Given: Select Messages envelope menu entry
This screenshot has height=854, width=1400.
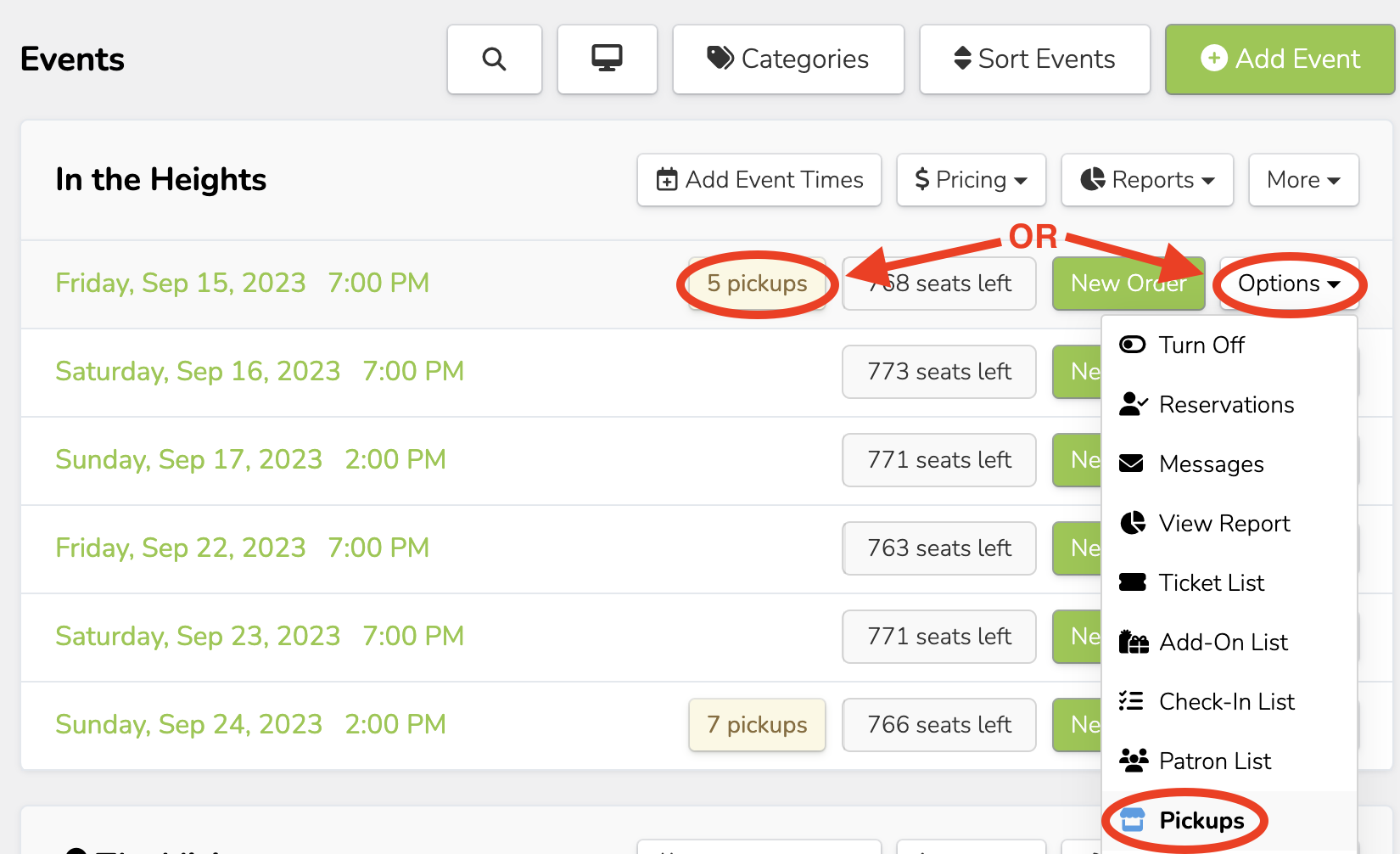Looking at the screenshot, I should point(1211,464).
